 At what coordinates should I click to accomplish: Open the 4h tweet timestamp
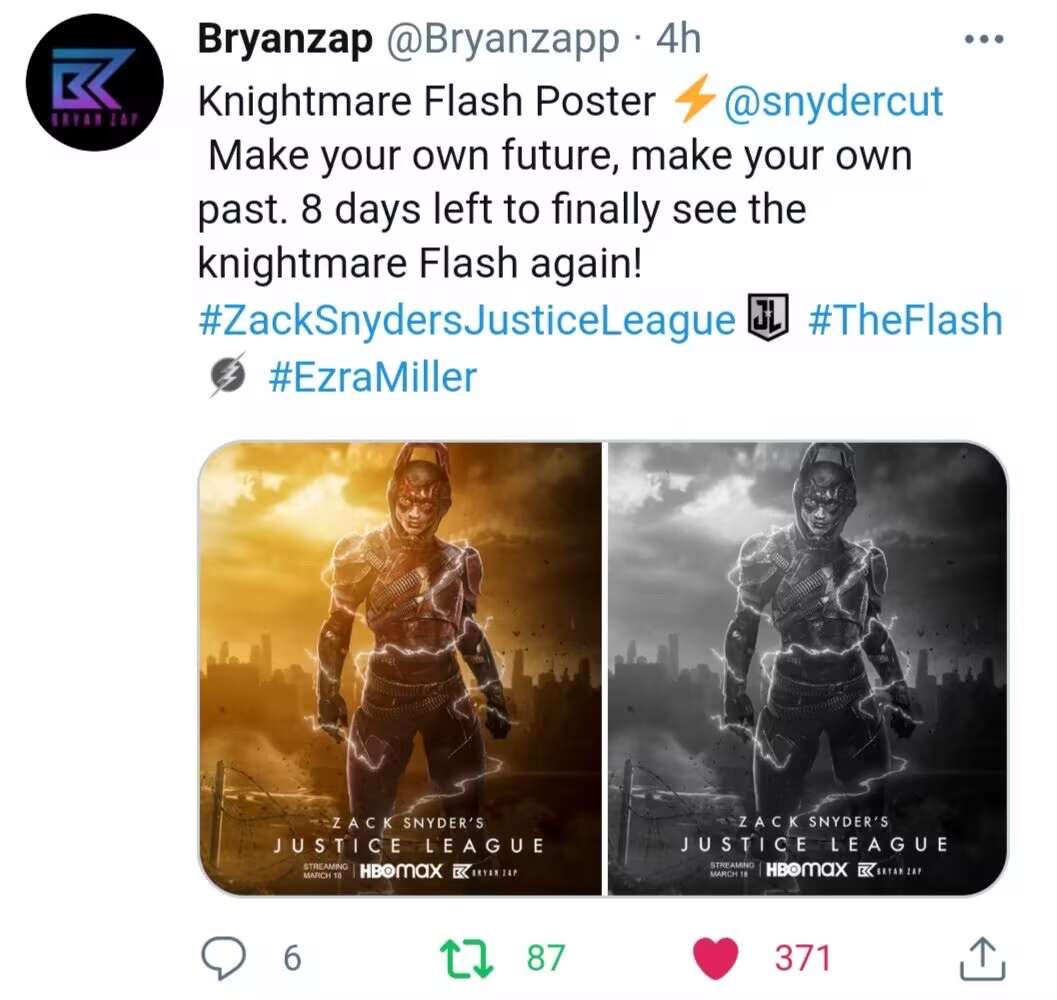pos(678,39)
